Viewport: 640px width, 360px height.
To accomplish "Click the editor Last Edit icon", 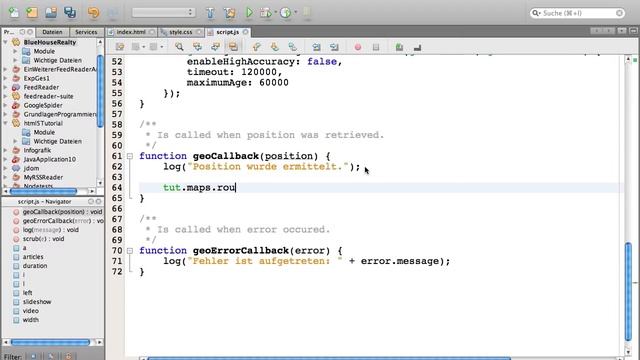I will (120, 47).
